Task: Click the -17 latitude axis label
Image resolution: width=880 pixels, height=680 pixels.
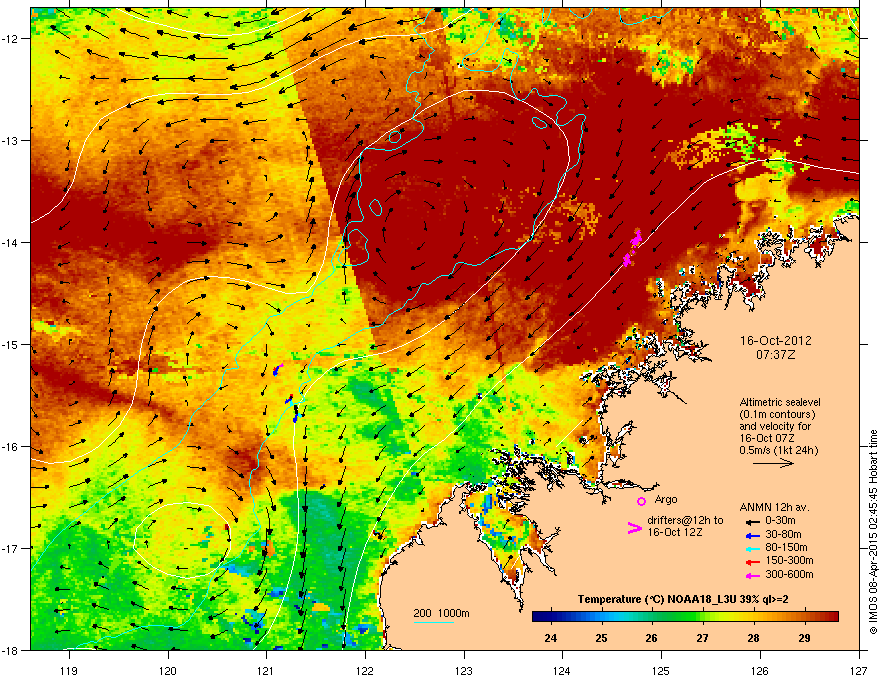Action: [x=10, y=549]
